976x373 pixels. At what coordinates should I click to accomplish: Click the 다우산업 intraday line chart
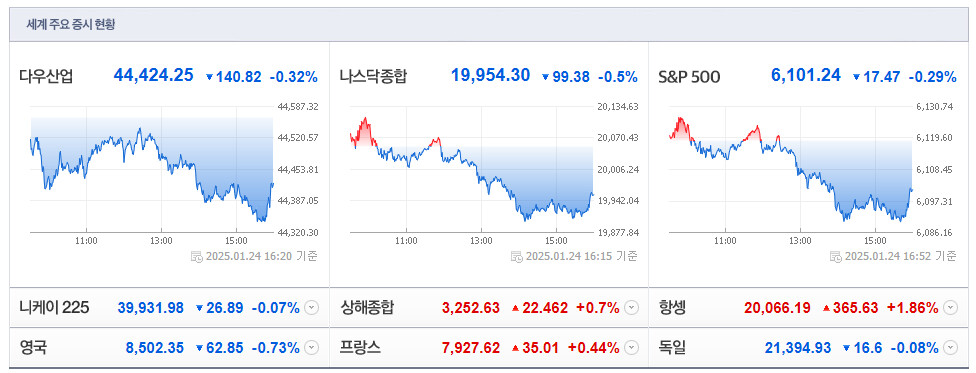pos(152,169)
